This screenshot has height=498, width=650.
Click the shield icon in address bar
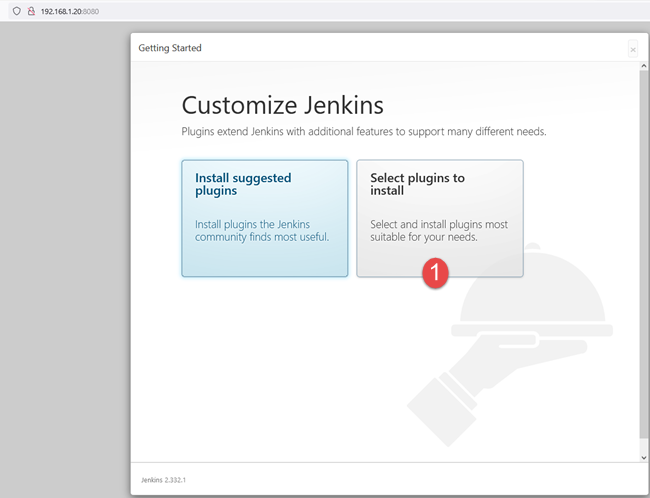pos(17,11)
